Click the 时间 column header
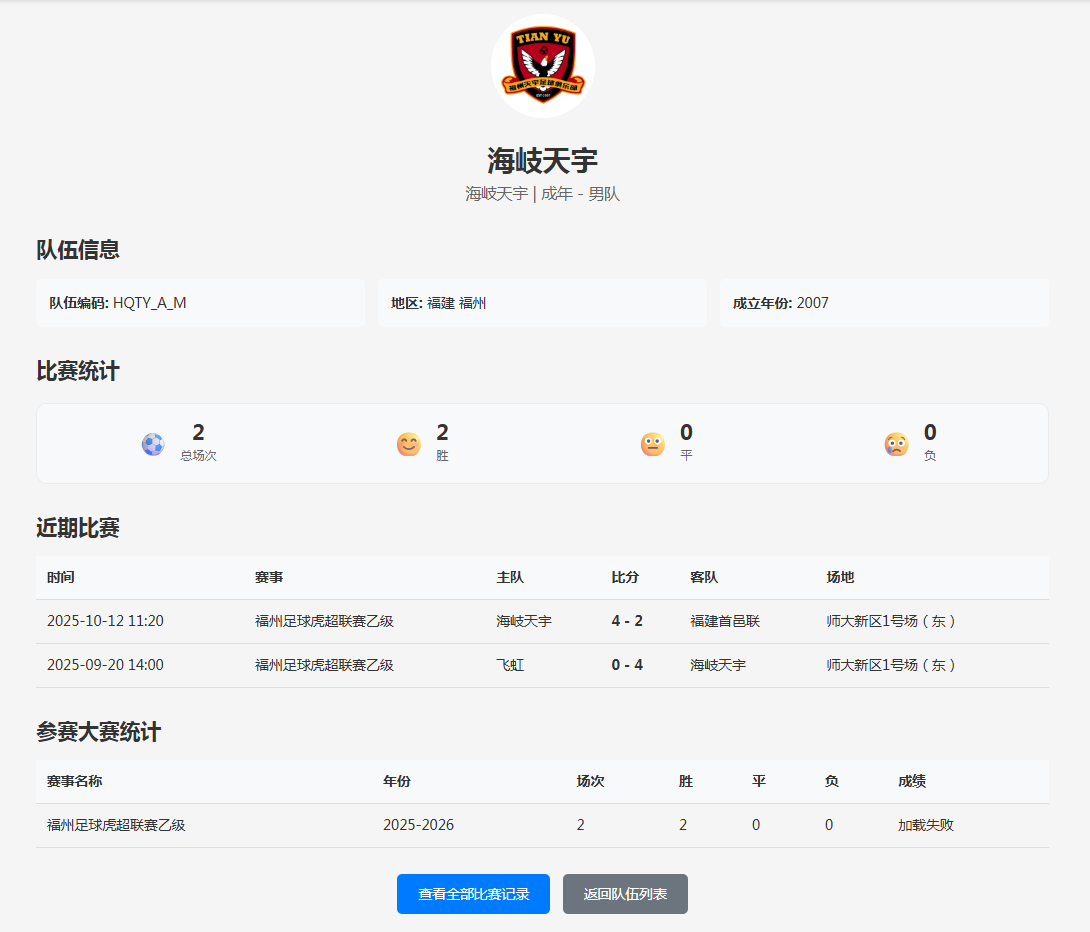1090x932 pixels. tap(62, 577)
